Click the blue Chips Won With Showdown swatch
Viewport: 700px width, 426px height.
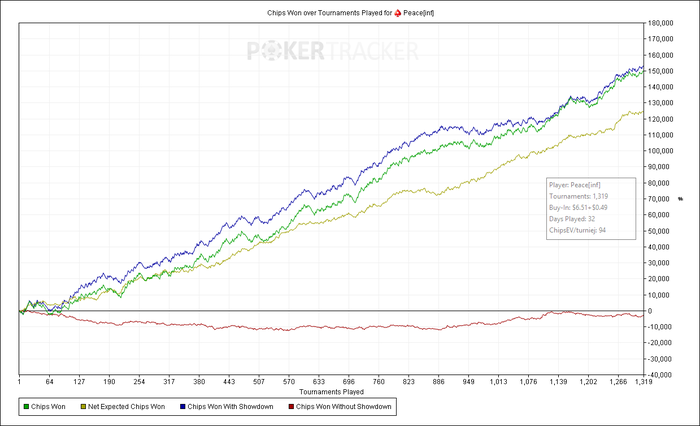pos(183,407)
